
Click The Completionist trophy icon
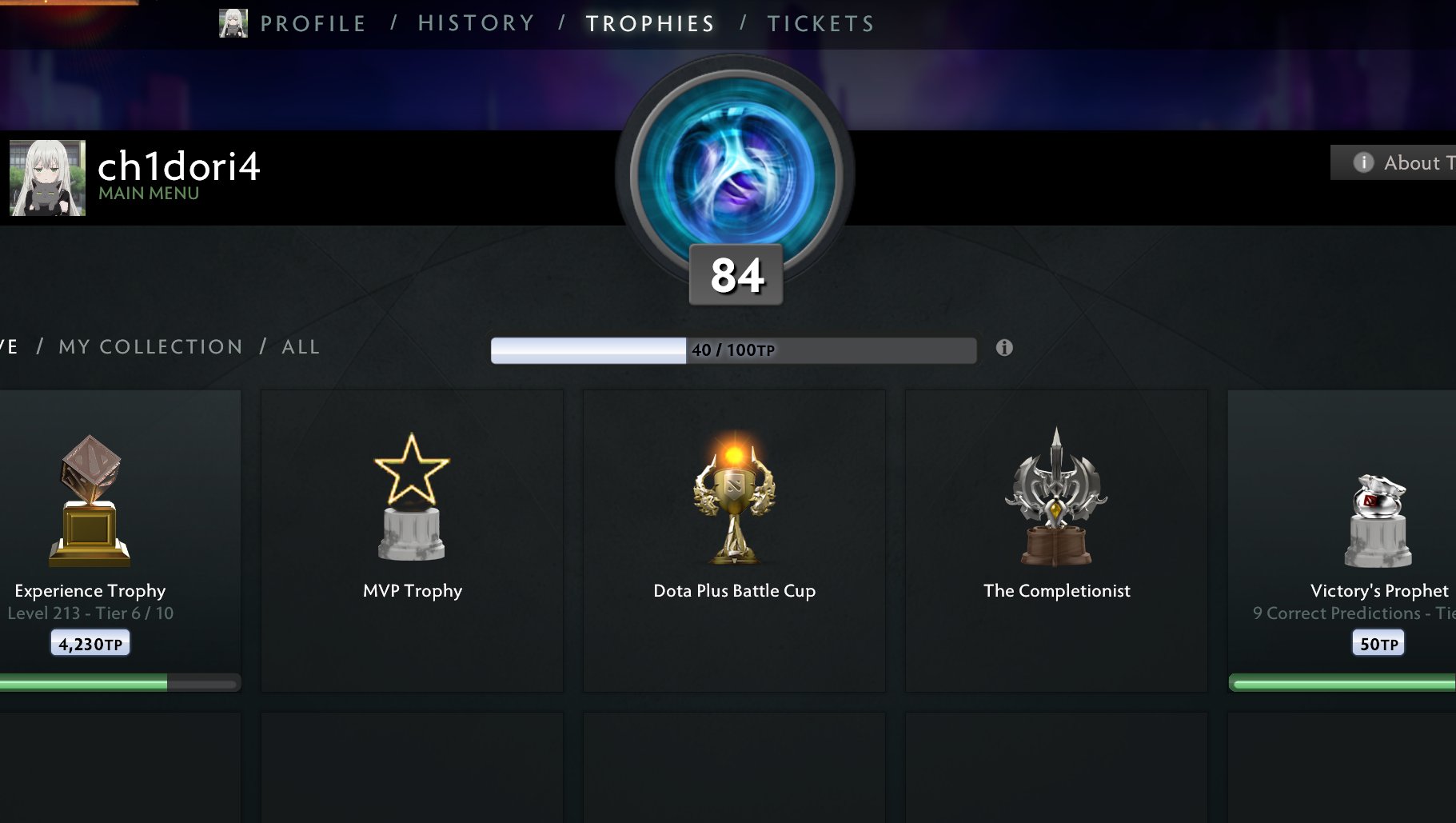[1056, 497]
